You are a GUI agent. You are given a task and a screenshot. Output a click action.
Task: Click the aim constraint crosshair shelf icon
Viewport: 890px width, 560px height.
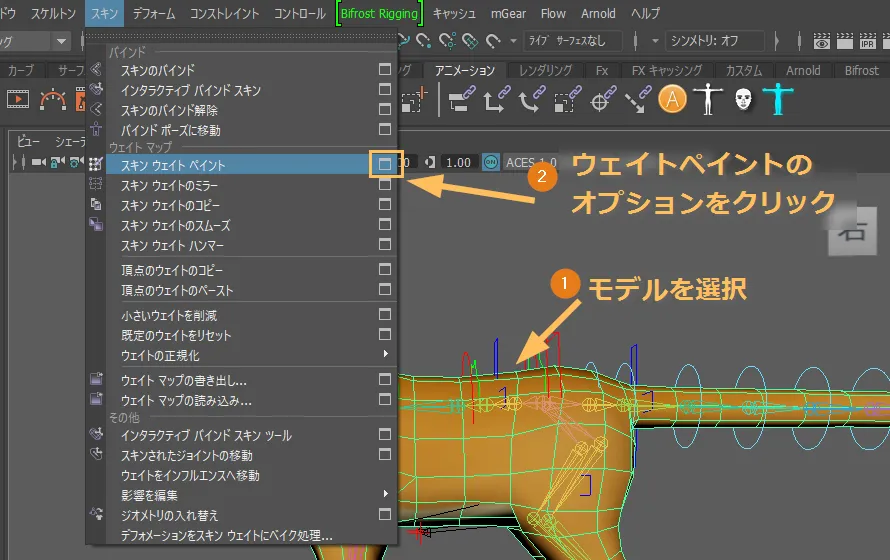(x=601, y=100)
